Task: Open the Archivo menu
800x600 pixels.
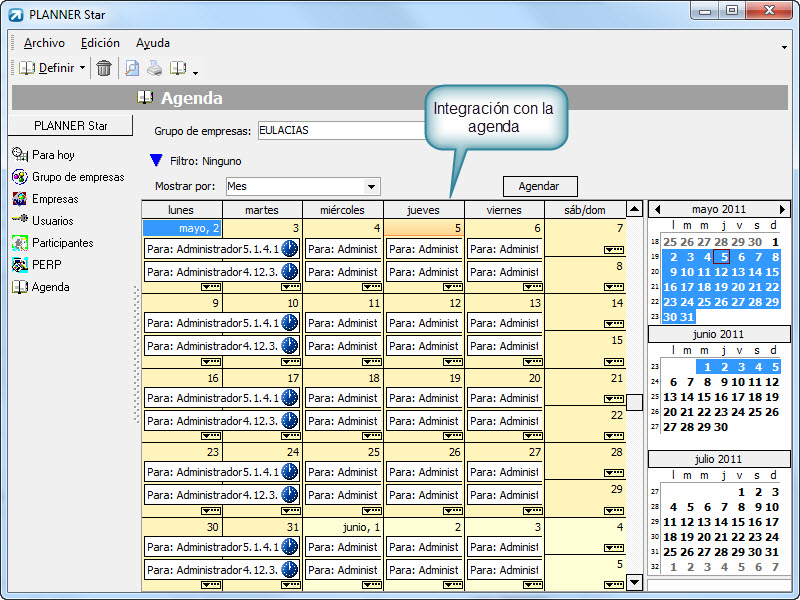Action: 44,43
